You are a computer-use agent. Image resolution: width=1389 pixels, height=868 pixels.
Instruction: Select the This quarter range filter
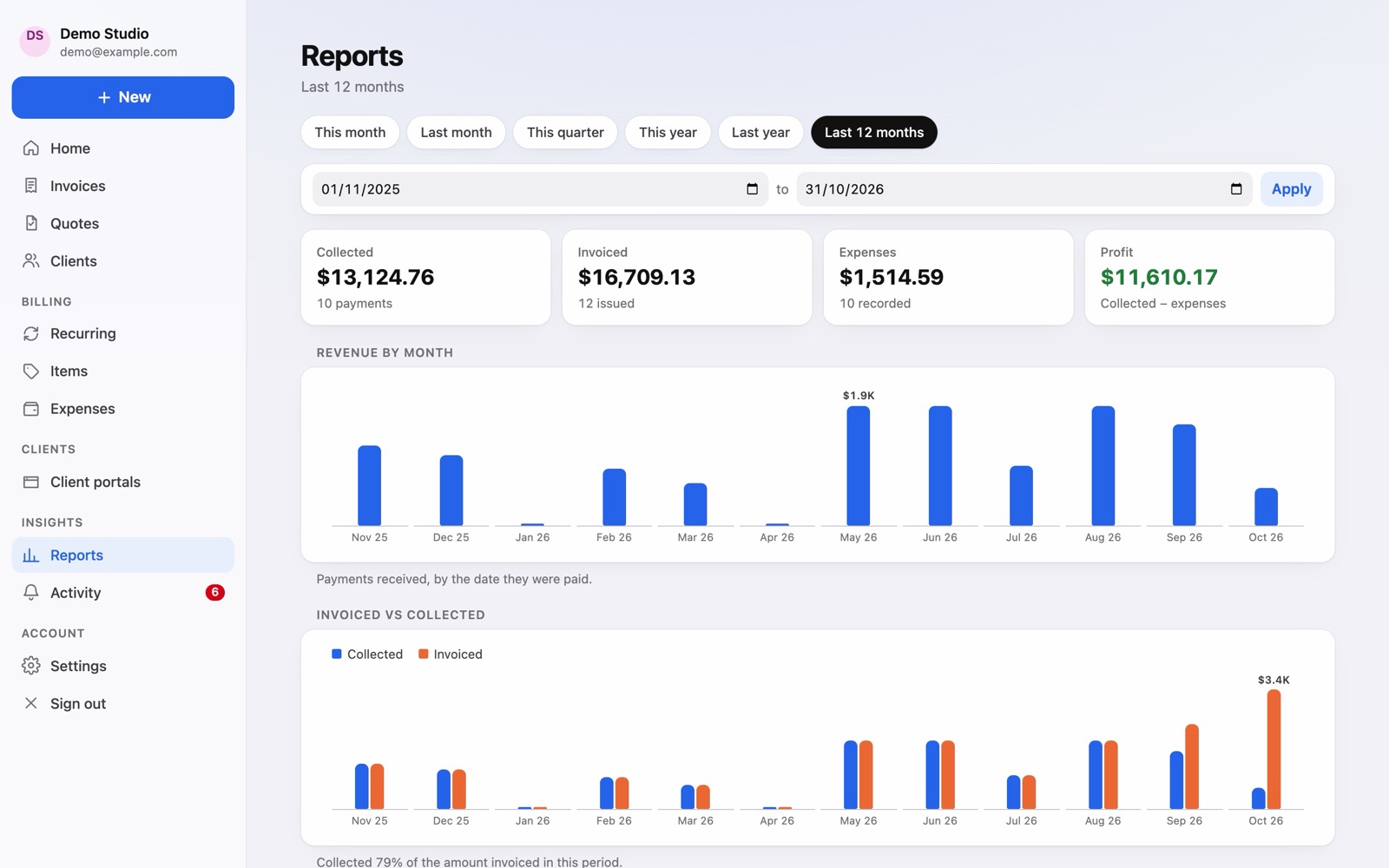pos(565,132)
